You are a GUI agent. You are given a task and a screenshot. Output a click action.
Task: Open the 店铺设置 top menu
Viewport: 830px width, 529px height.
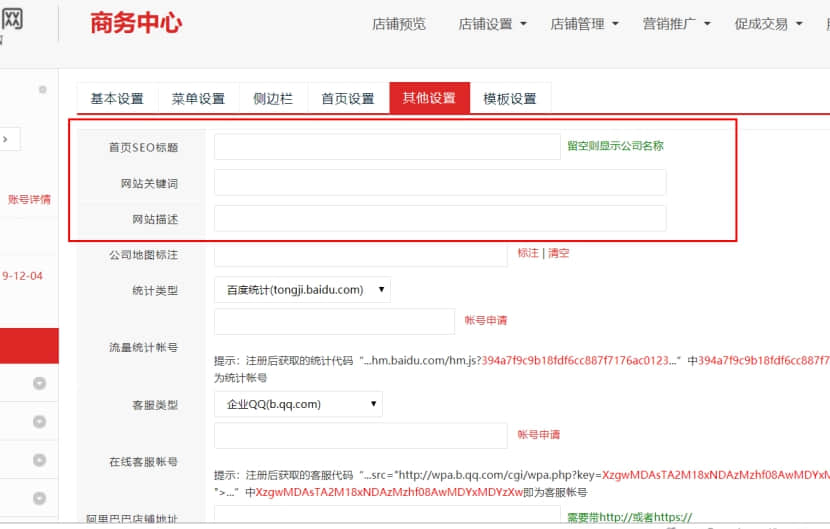492,24
